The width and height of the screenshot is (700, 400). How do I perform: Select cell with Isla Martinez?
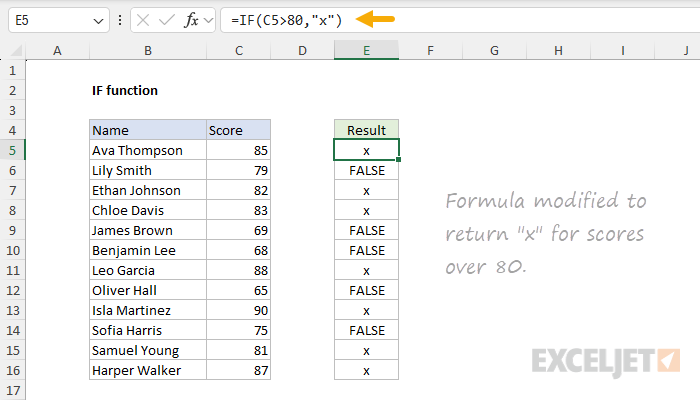(x=148, y=310)
